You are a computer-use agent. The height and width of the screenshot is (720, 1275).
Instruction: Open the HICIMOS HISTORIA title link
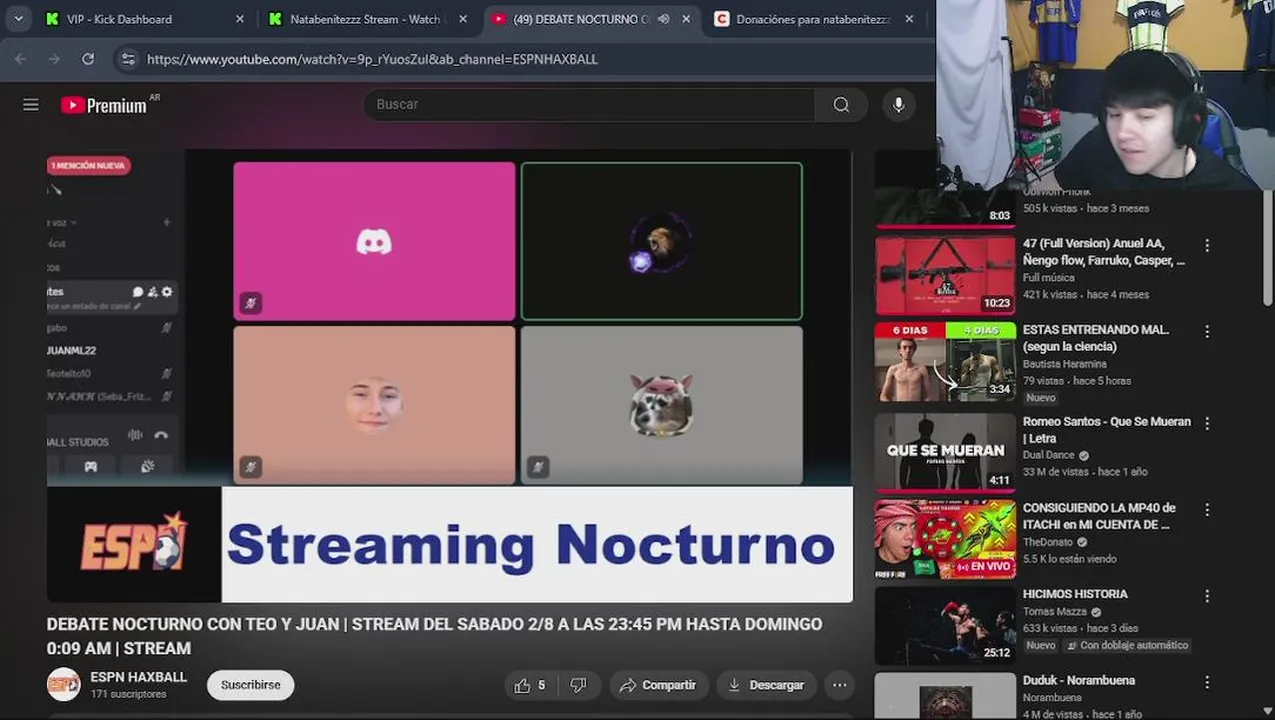(x=1075, y=594)
